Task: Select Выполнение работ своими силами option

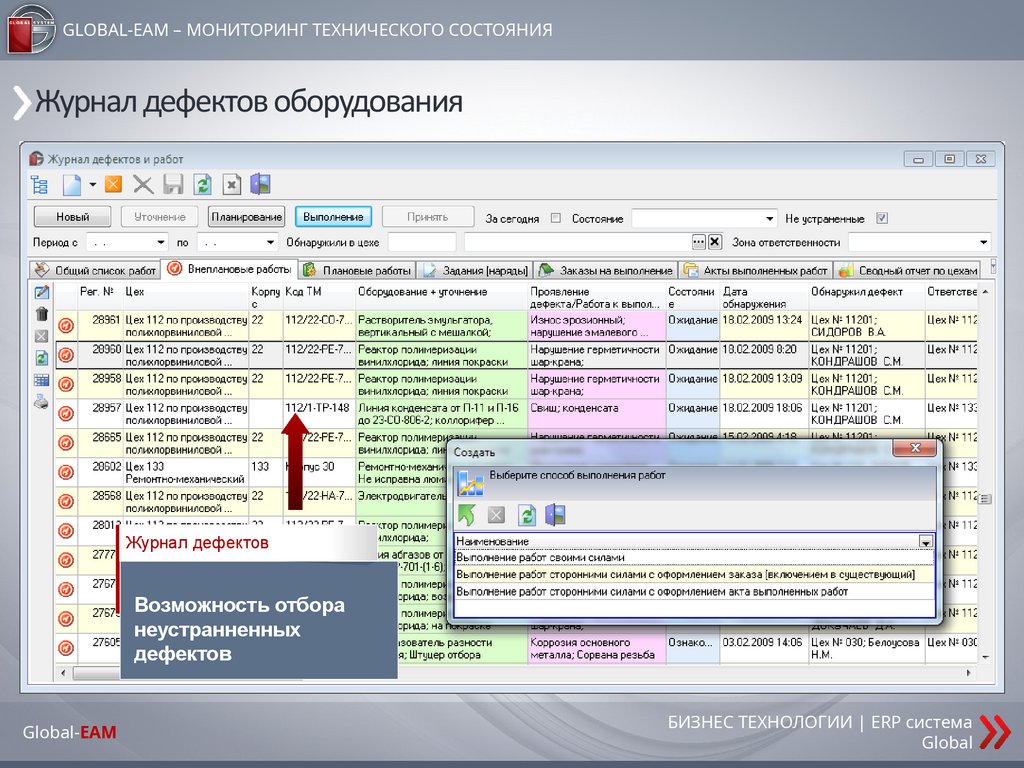Action: 694,558
